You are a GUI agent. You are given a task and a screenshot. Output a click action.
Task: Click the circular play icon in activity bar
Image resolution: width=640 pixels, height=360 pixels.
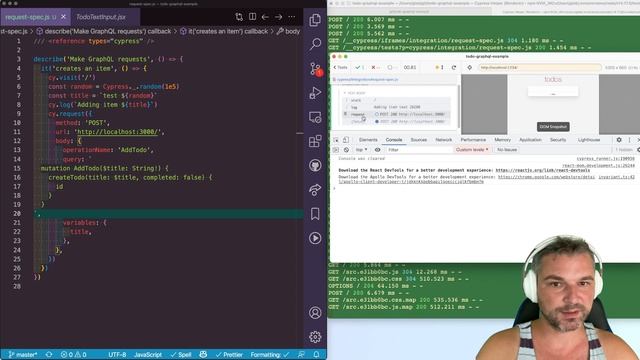click(315, 238)
